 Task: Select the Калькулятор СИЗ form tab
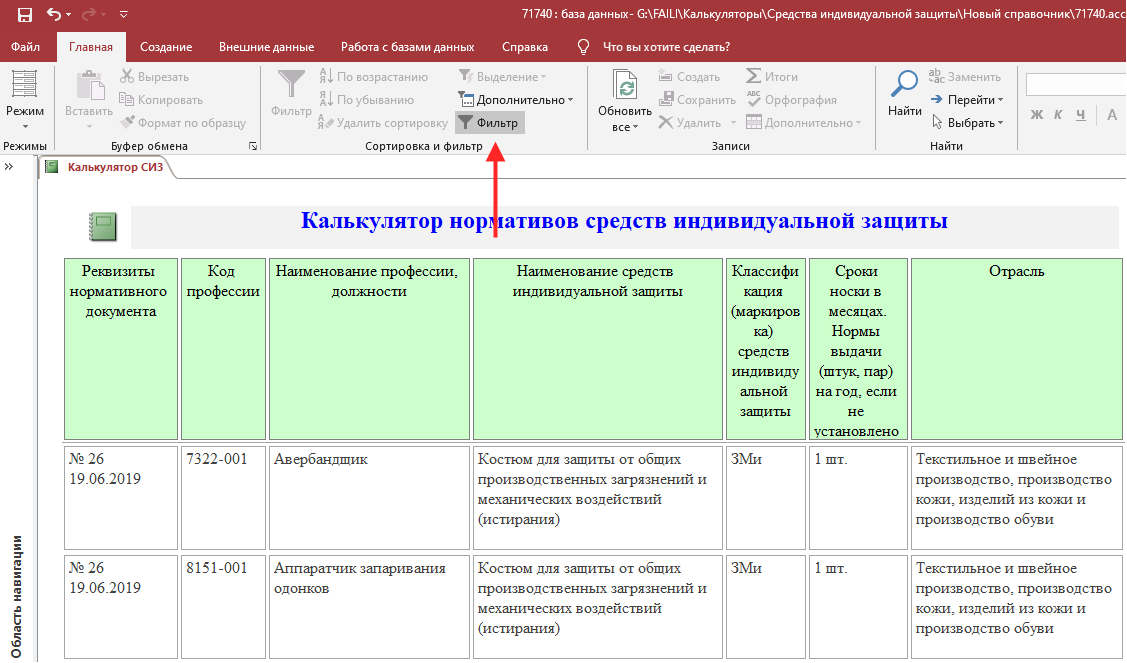pos(106,167)
